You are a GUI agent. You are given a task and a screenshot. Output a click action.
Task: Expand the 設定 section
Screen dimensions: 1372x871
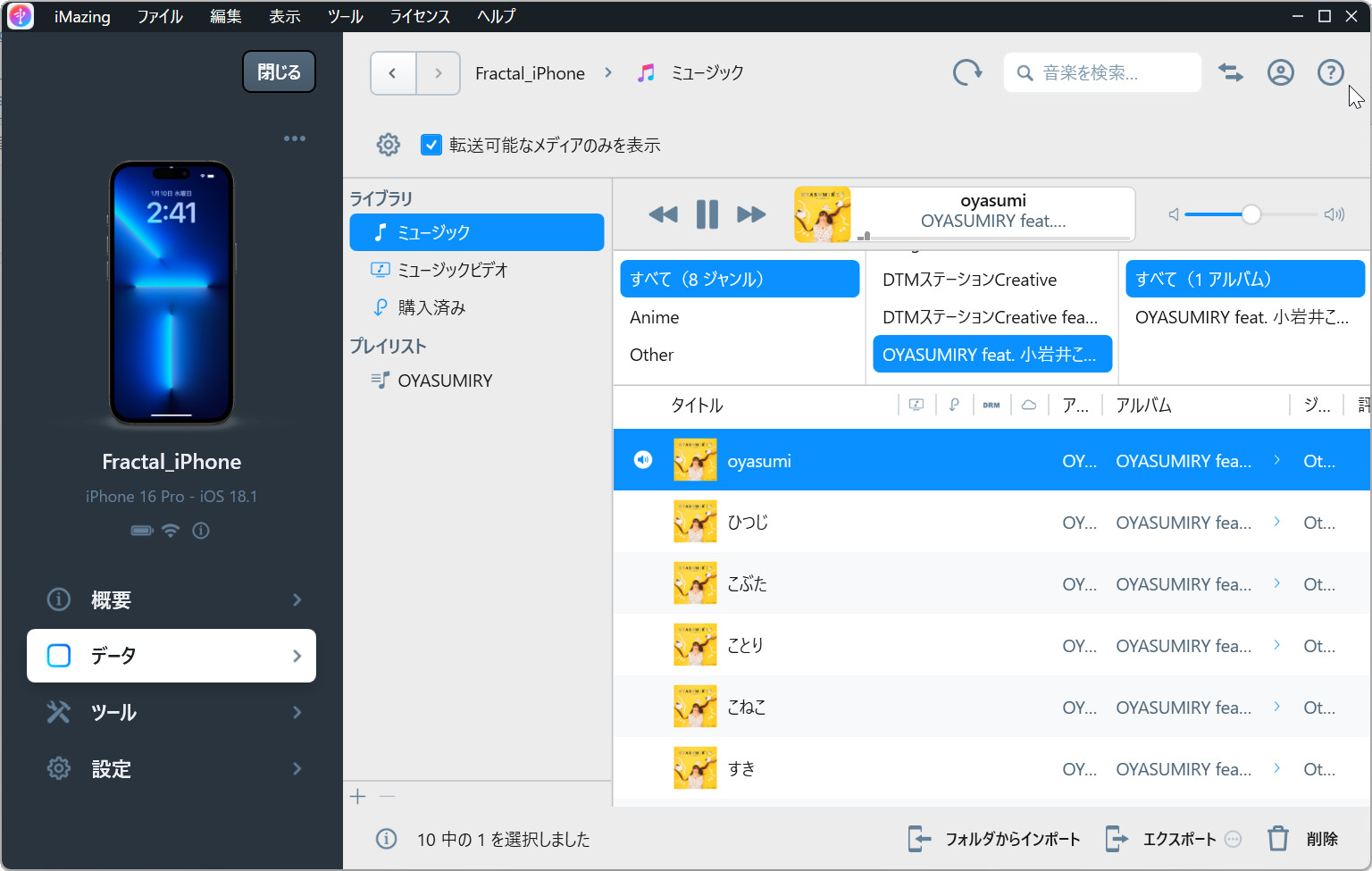[171, 768]
